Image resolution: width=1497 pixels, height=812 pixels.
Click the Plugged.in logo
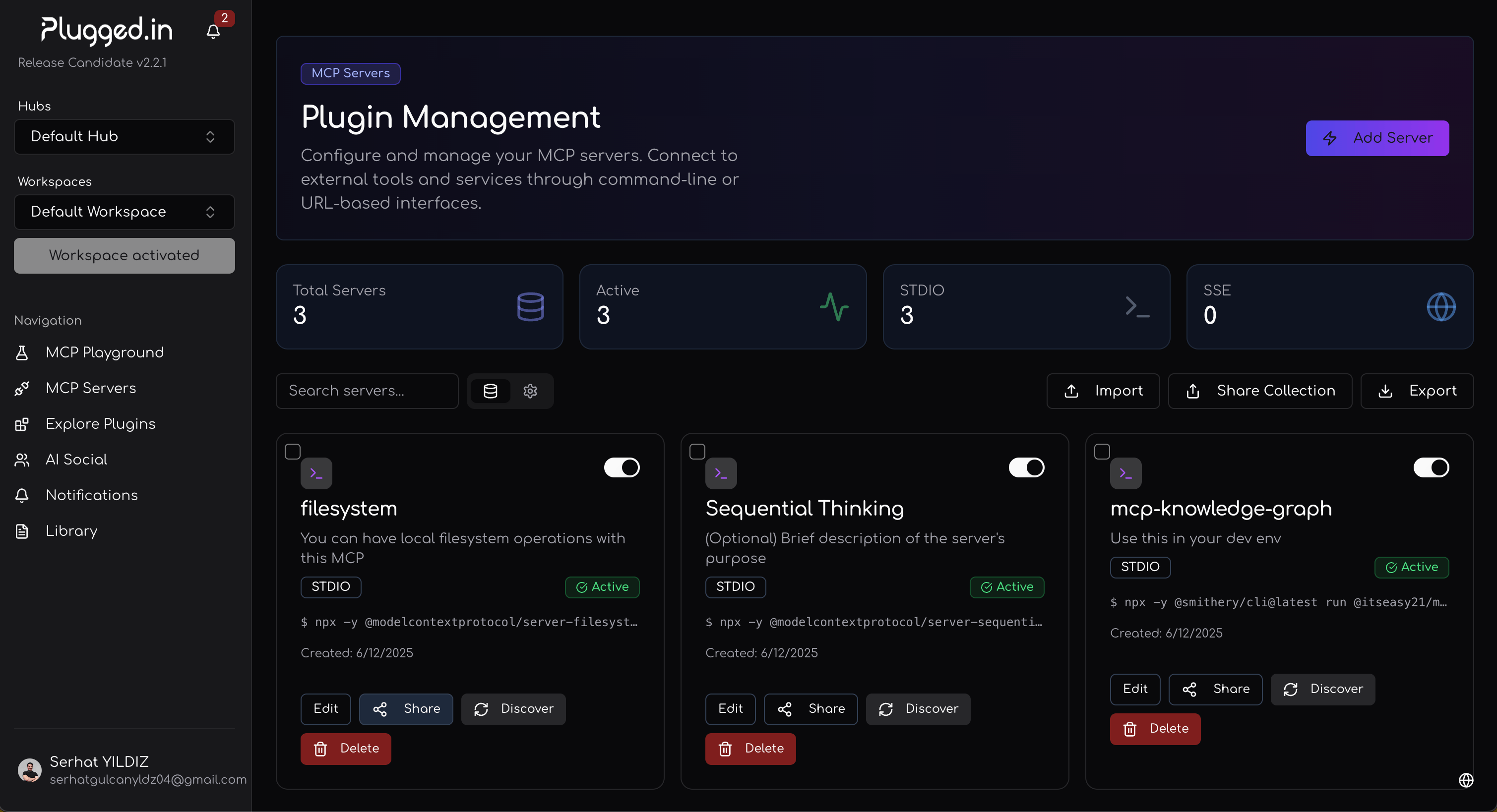point(107,30)
